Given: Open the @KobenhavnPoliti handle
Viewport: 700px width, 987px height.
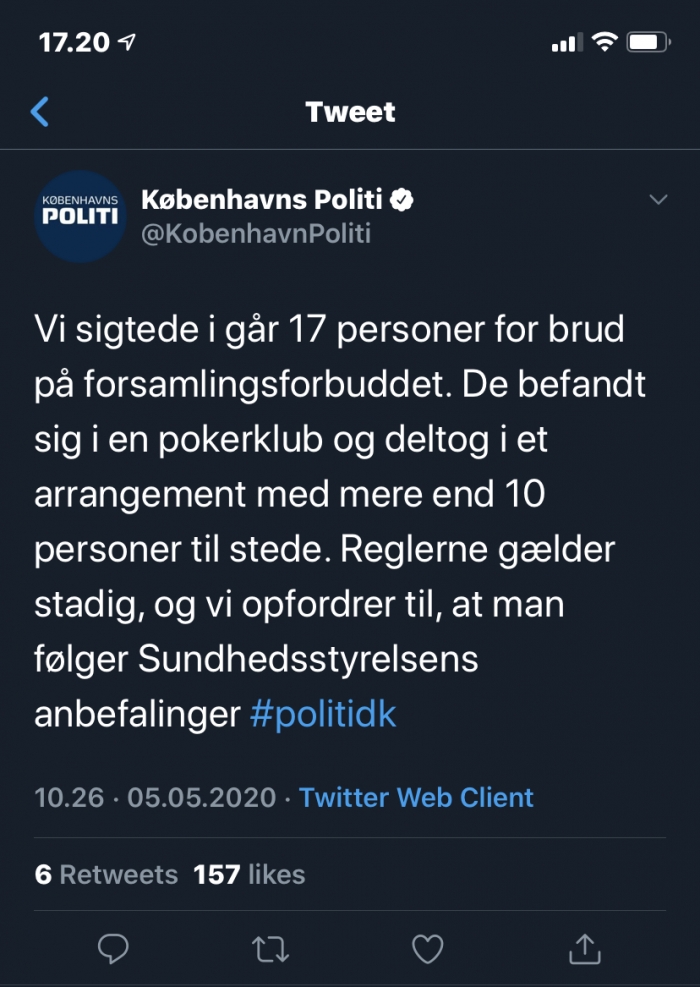Looking at the screenshot, I should 256,234.
